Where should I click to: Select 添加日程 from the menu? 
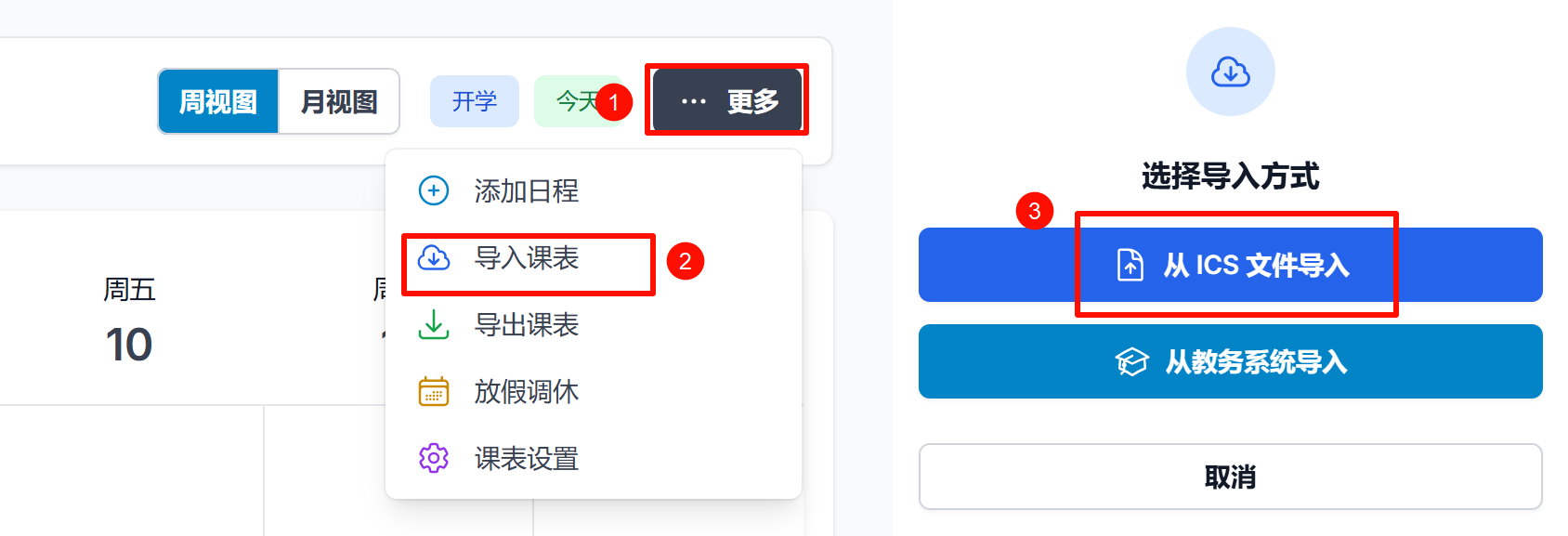click(527, 190)
